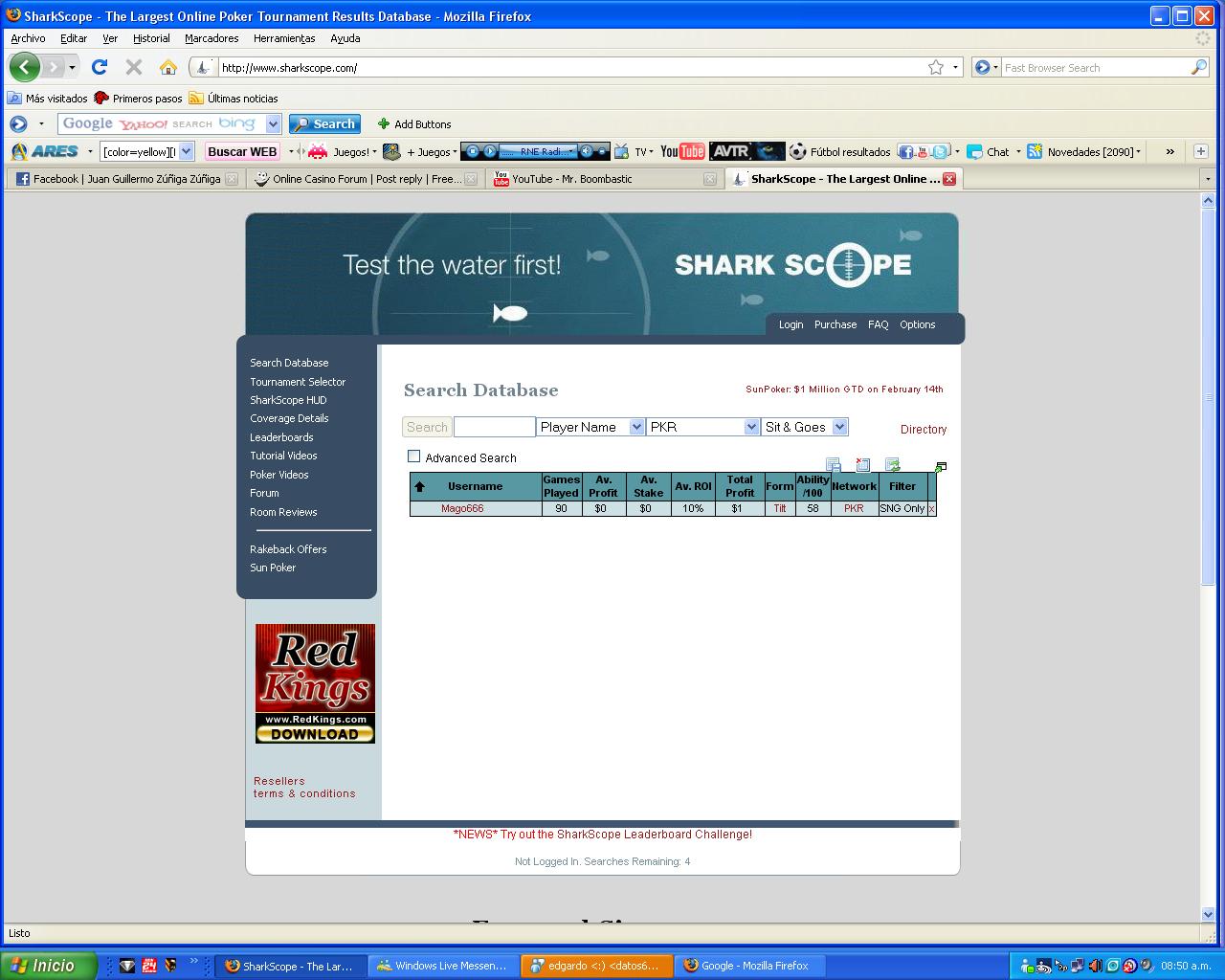Click the pop-out window icon beside the table

coord(941,467)
